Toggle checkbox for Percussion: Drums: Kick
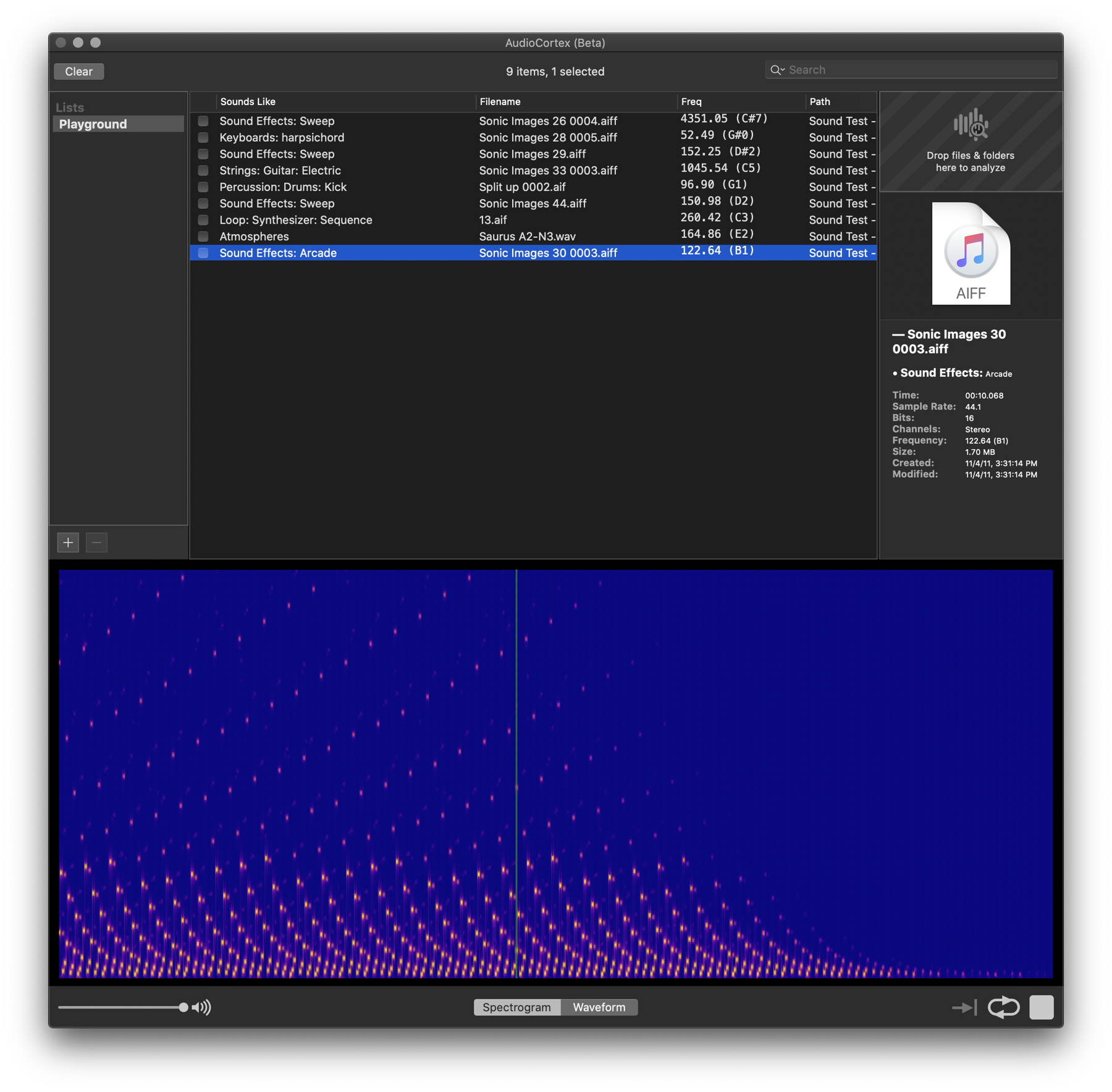 point(203,187)
